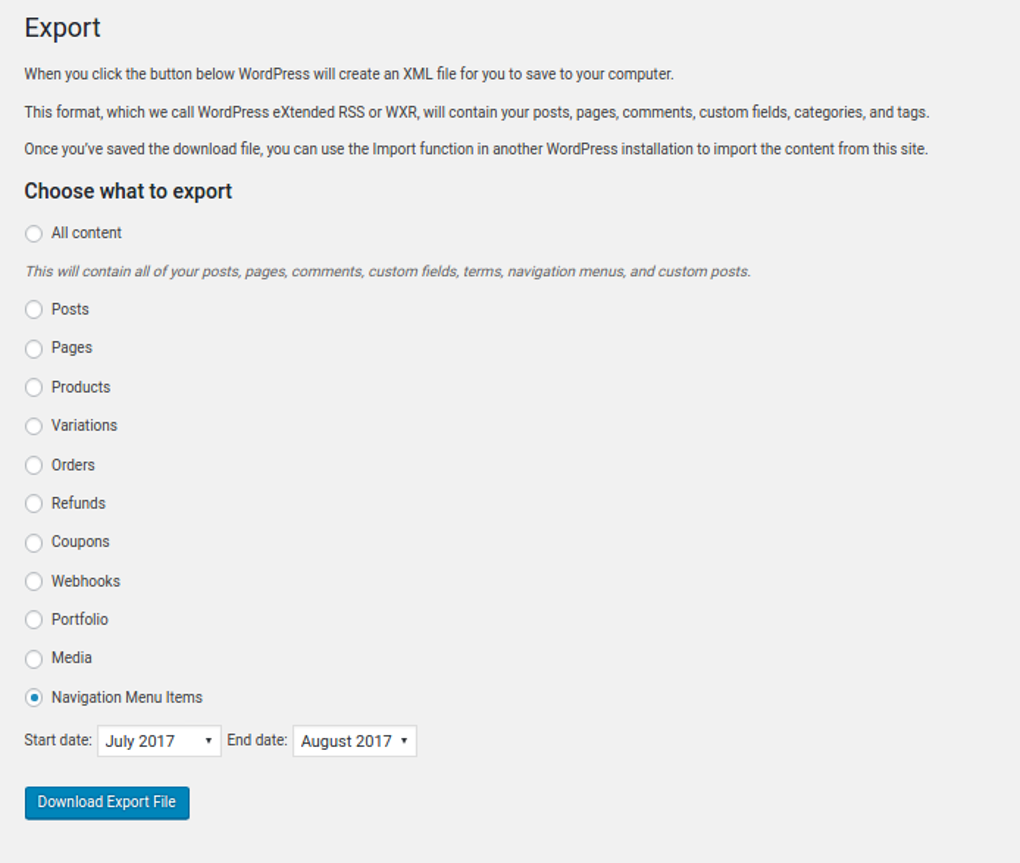
Task: Choose Posts as the export type
Action: pos(33,310)
